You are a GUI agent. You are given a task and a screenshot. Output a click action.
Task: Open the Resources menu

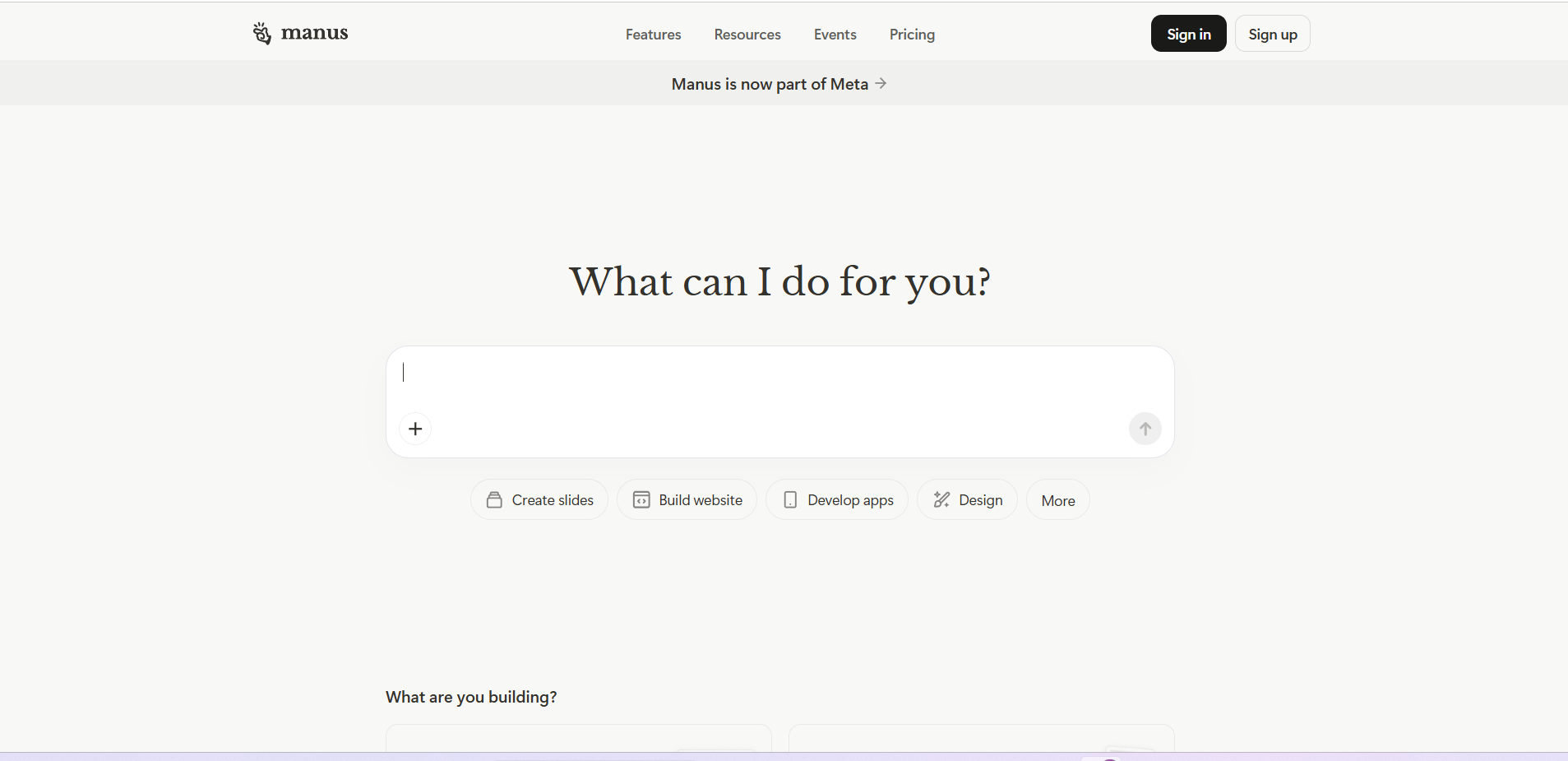pos(747,35)
